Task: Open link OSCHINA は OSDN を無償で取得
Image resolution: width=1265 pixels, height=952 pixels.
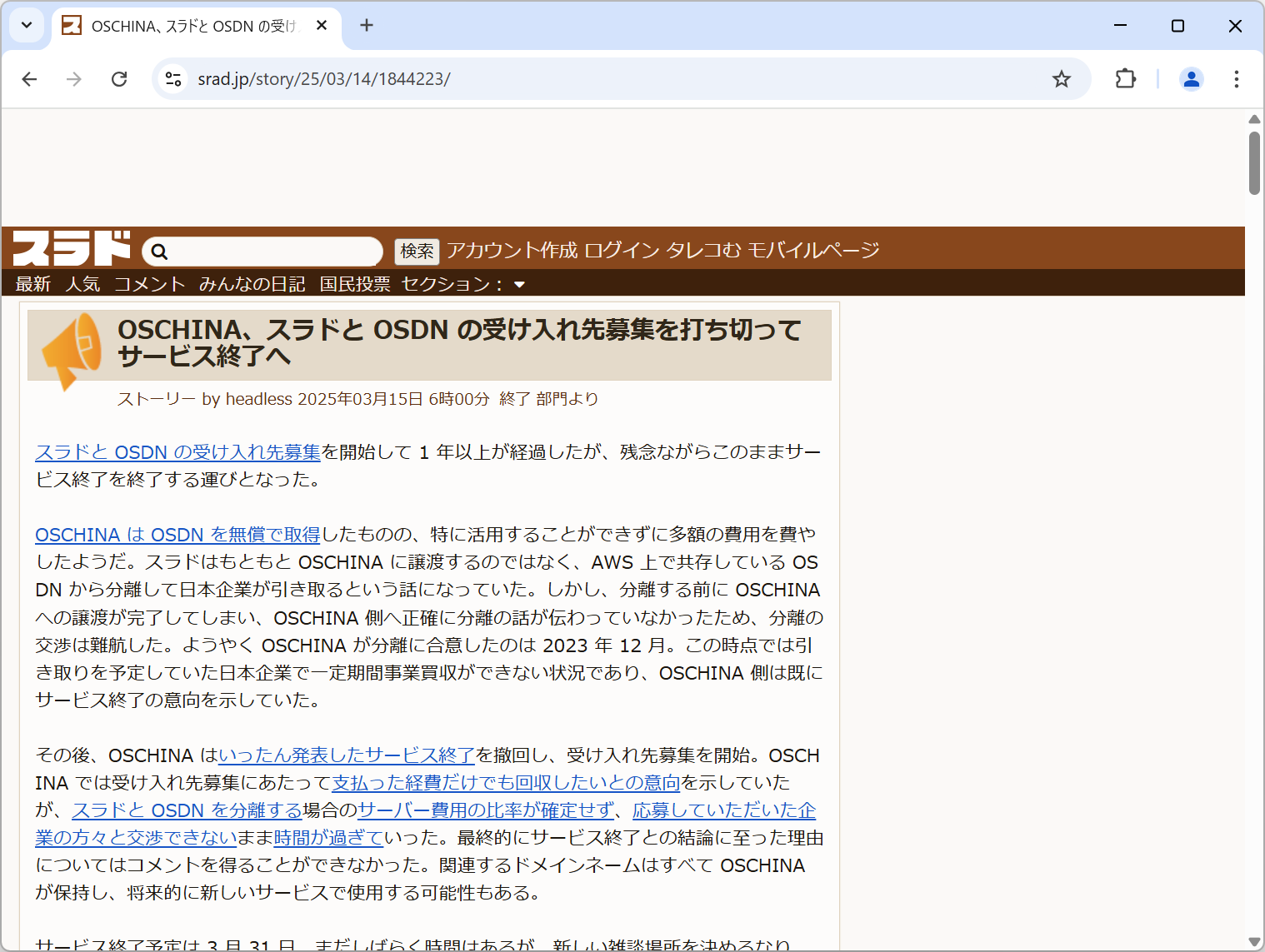Action: click(x=177, y=535)
